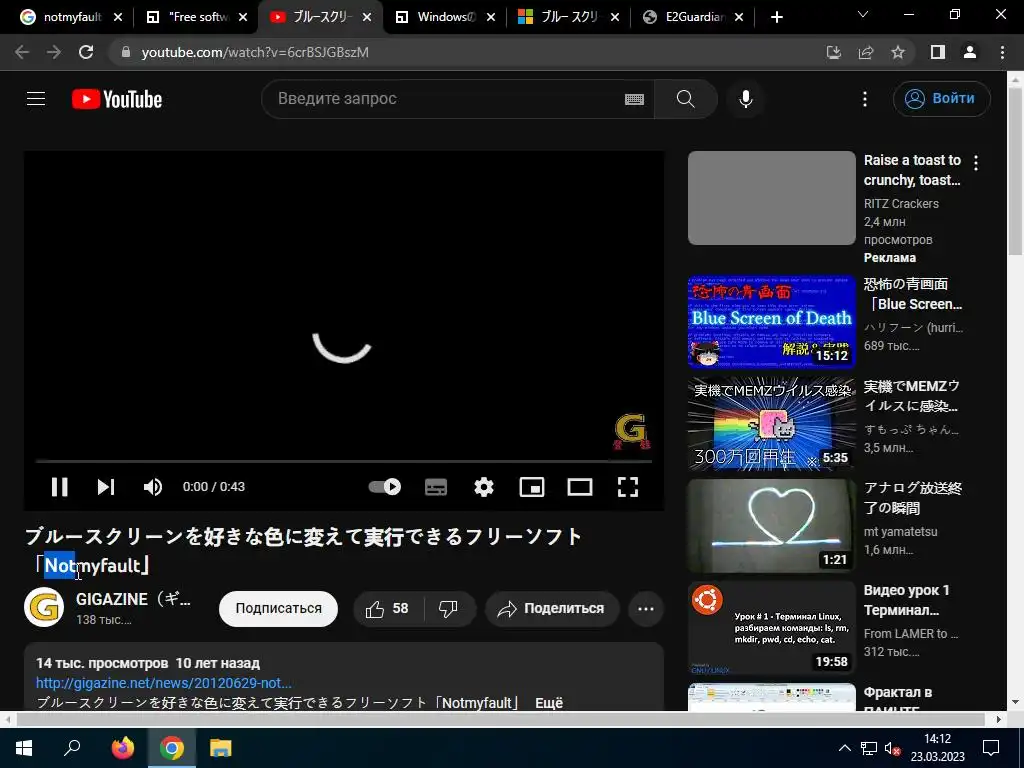Go back to the previous page
The image size is (1024, 768).
[22, 52]
